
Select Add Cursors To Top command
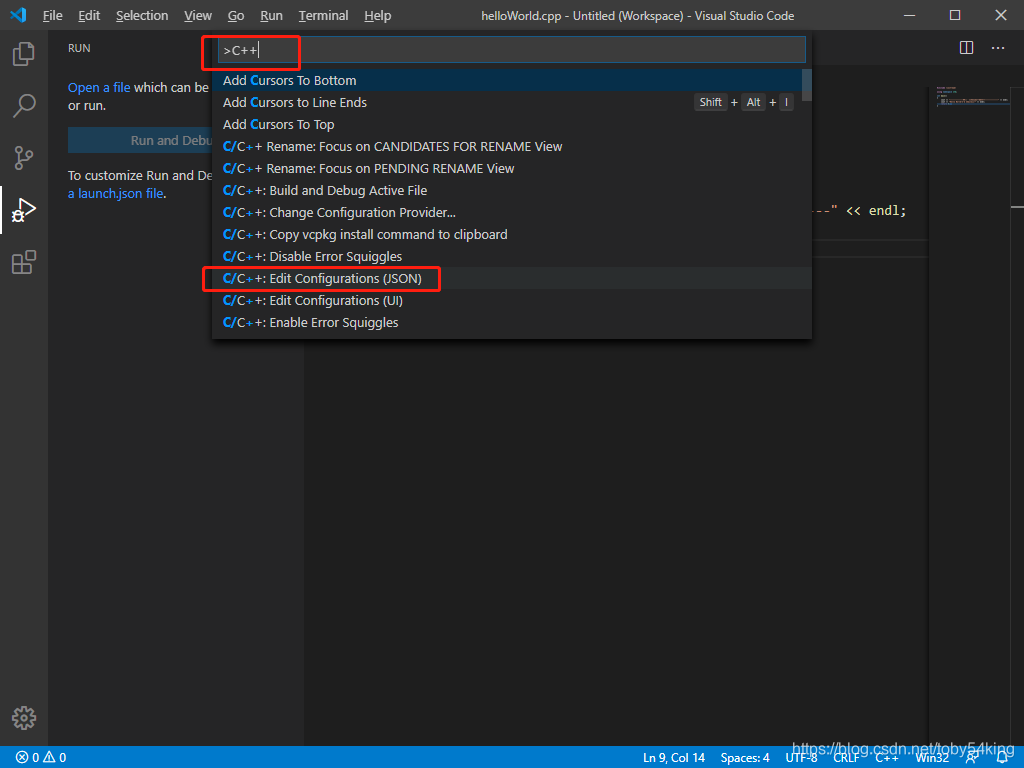pos(511,124)
